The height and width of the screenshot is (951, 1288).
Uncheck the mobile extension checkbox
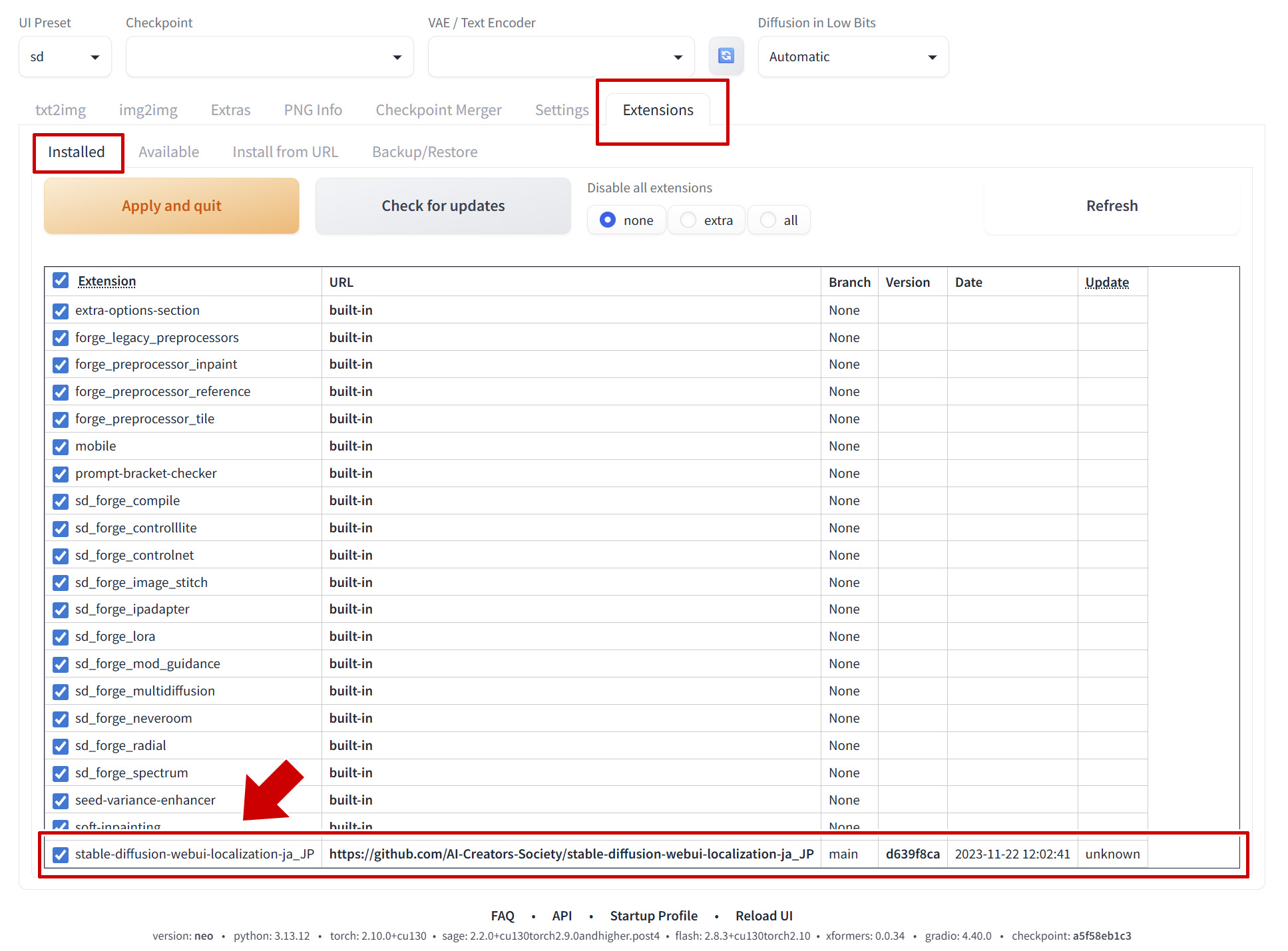pos(61,447)
